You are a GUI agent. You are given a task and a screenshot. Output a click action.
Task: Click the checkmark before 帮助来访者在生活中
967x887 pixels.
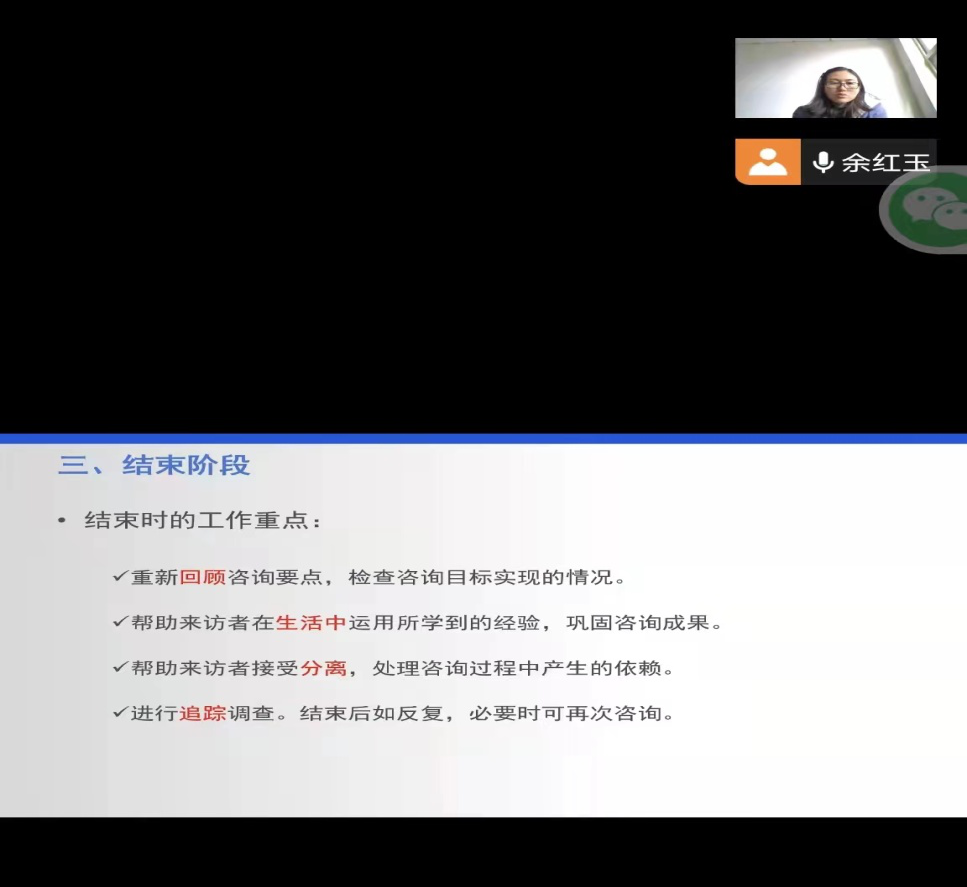pos(119,622)
